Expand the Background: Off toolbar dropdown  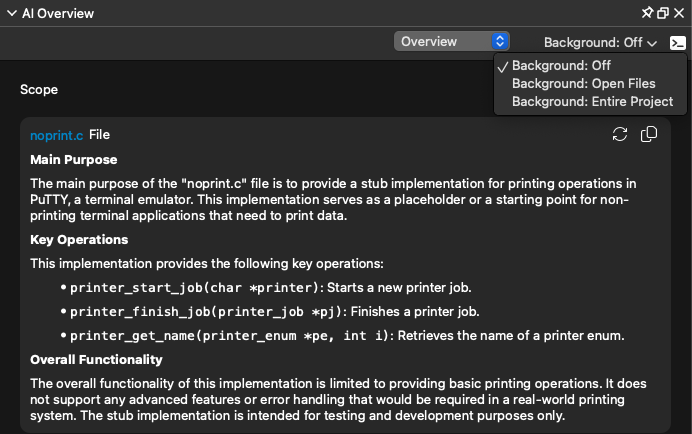point(600,42)
